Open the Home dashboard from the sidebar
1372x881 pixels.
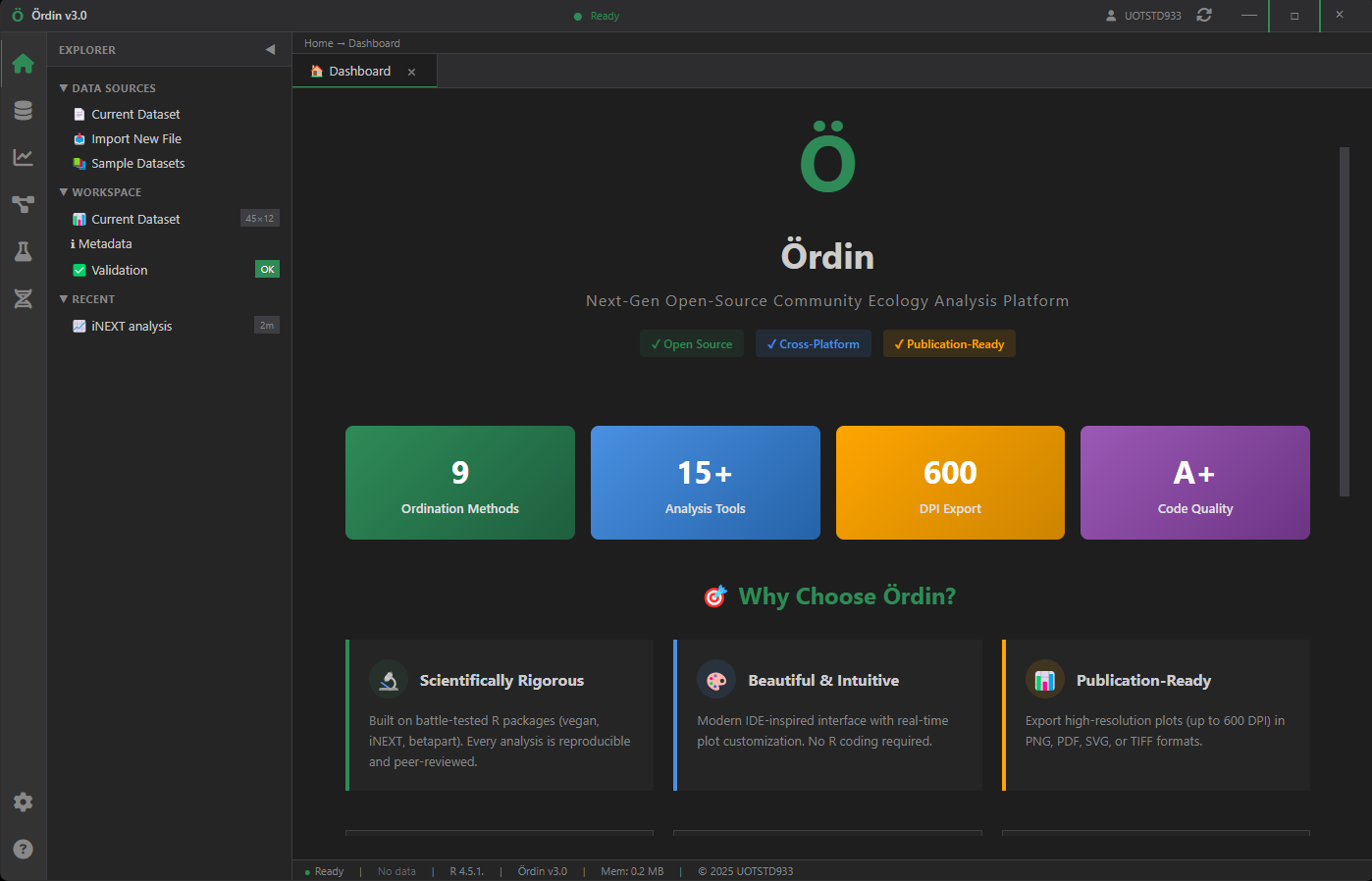click(23, 63)
